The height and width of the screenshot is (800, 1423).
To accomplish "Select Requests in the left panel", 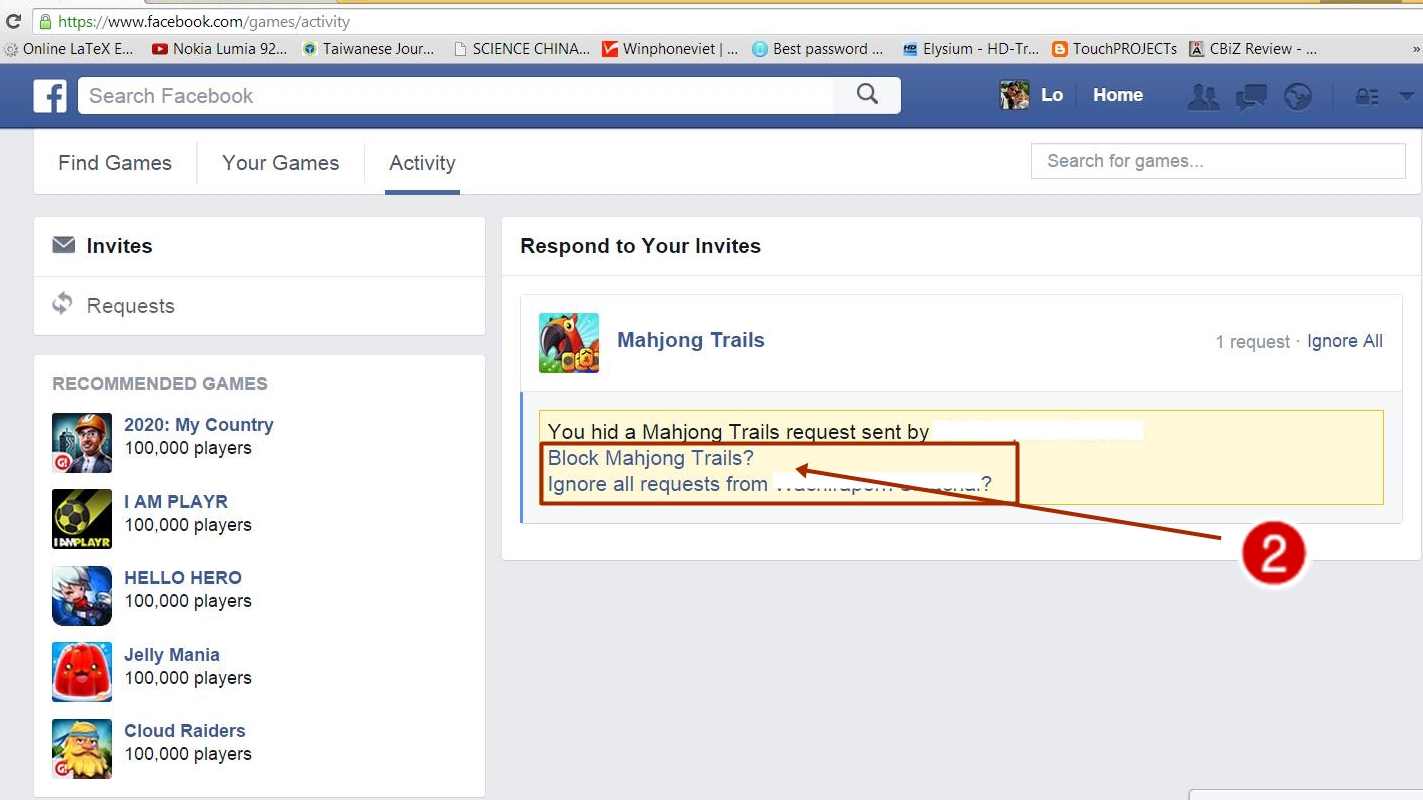I will click(259, 306).
